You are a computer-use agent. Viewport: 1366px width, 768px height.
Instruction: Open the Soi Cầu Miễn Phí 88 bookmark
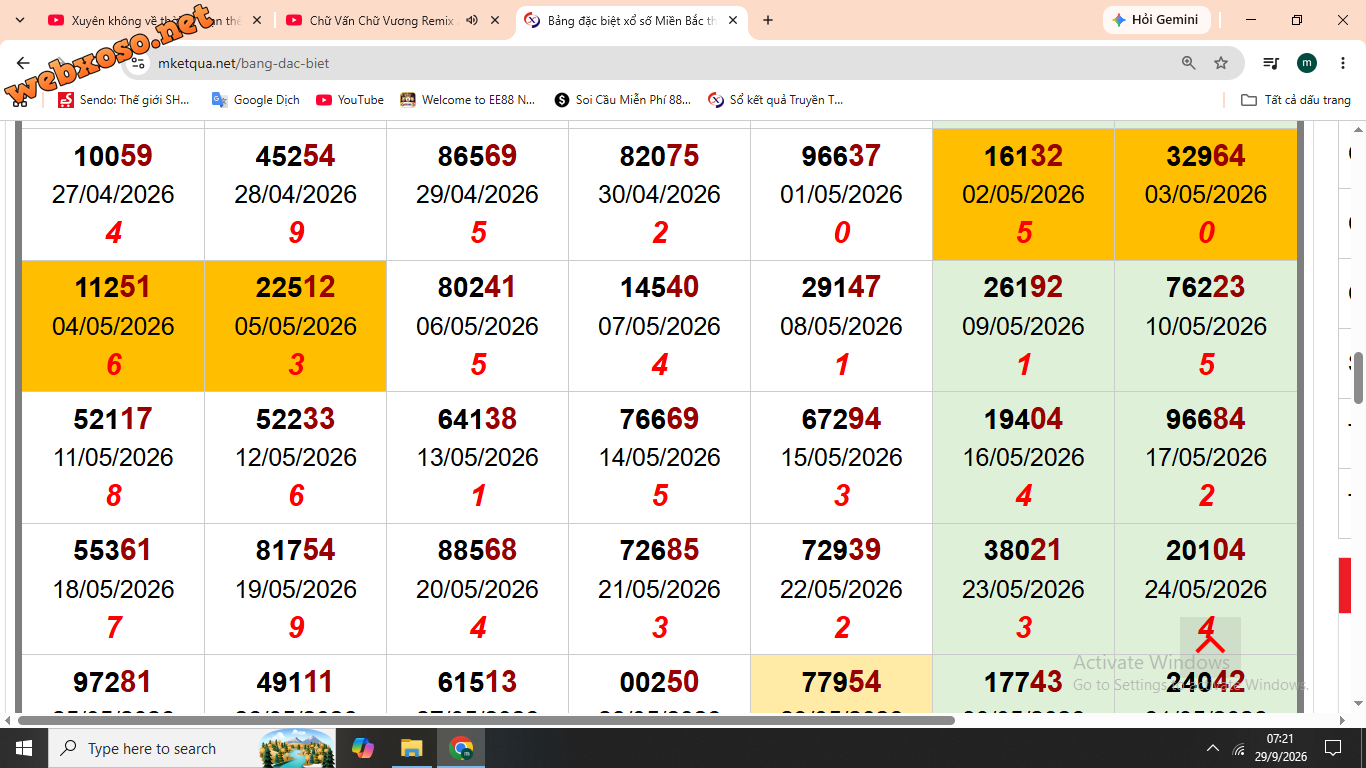click(622, 100)
